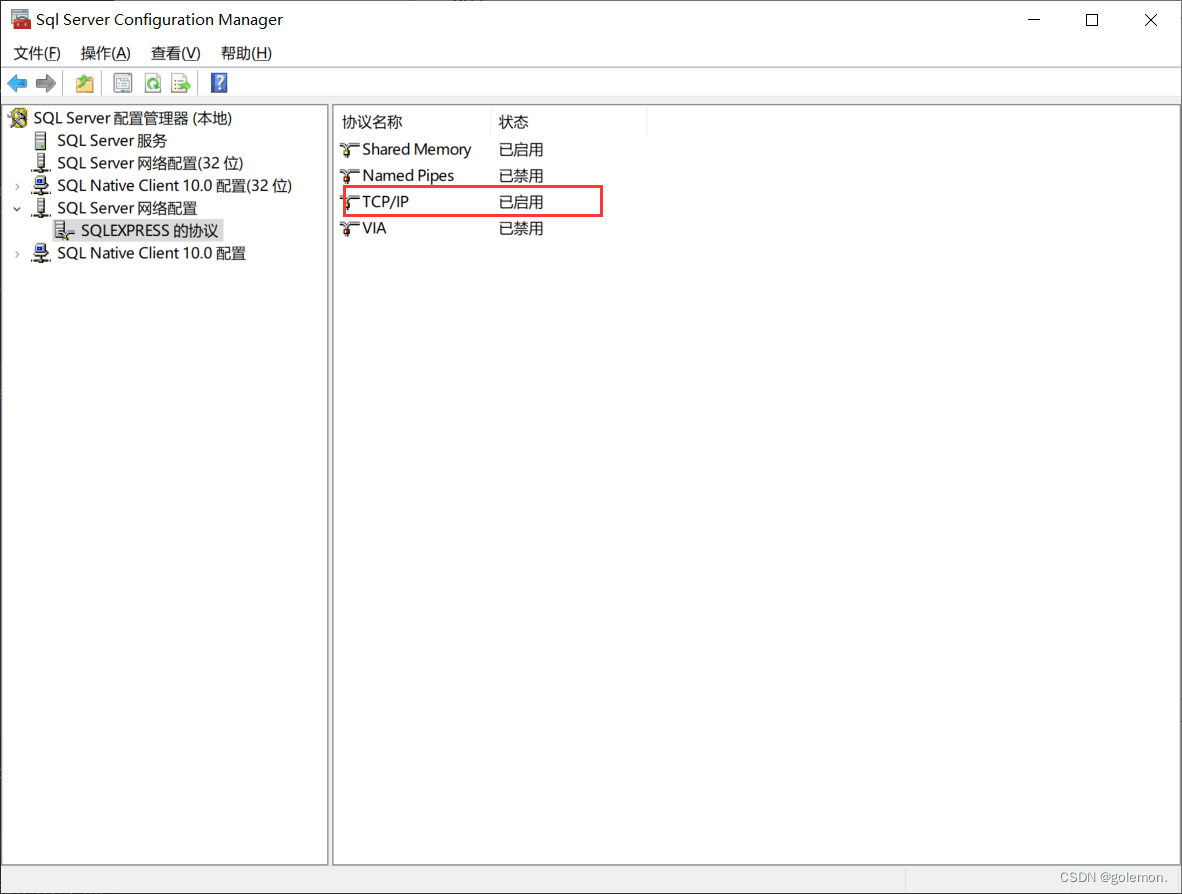The height and width of the screenshot is (894, 1182).
Task: Click the SQL Server 服务 icon
Action: [x=41, y=141]
